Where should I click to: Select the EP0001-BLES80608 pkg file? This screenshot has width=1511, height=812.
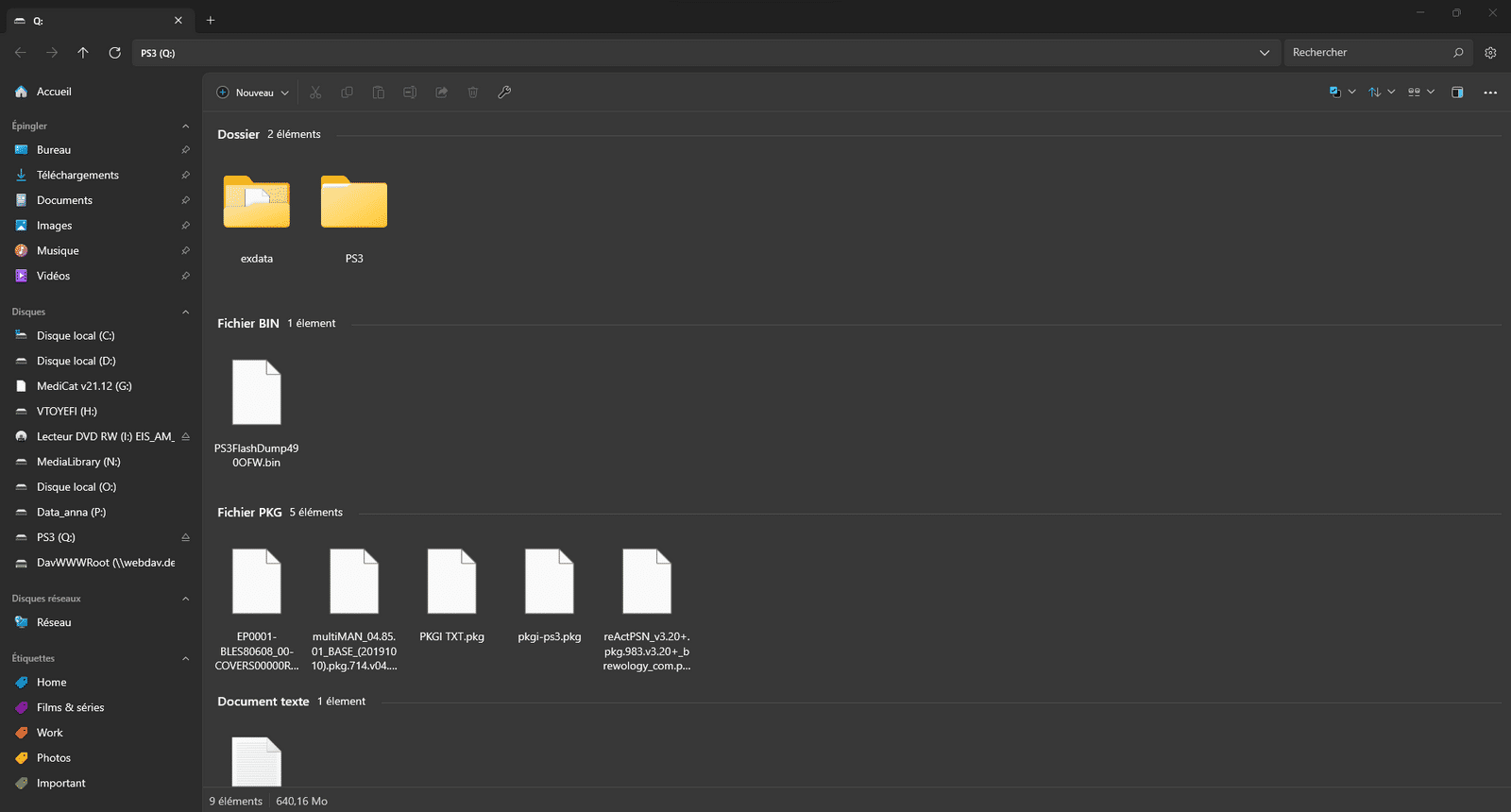[x=257, y=609]
